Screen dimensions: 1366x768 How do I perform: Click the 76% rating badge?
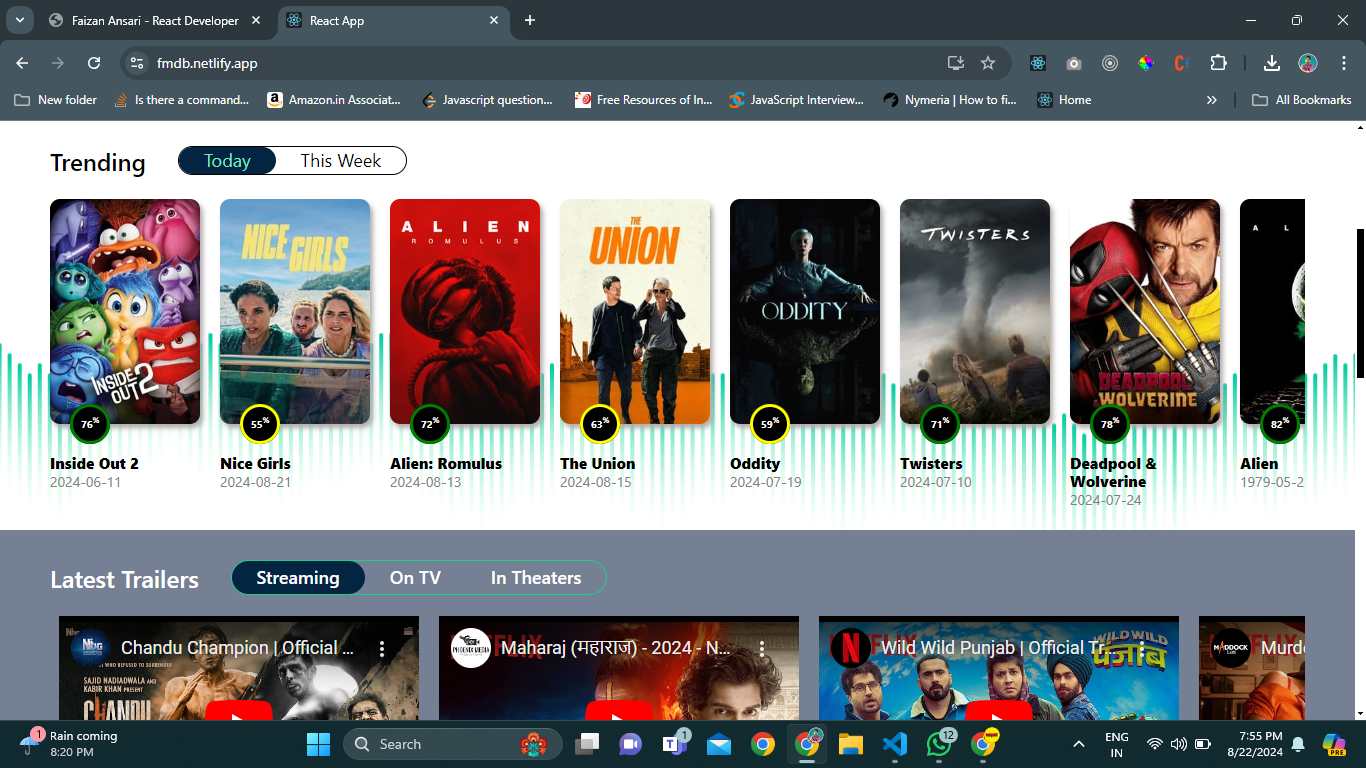point(90,424)
